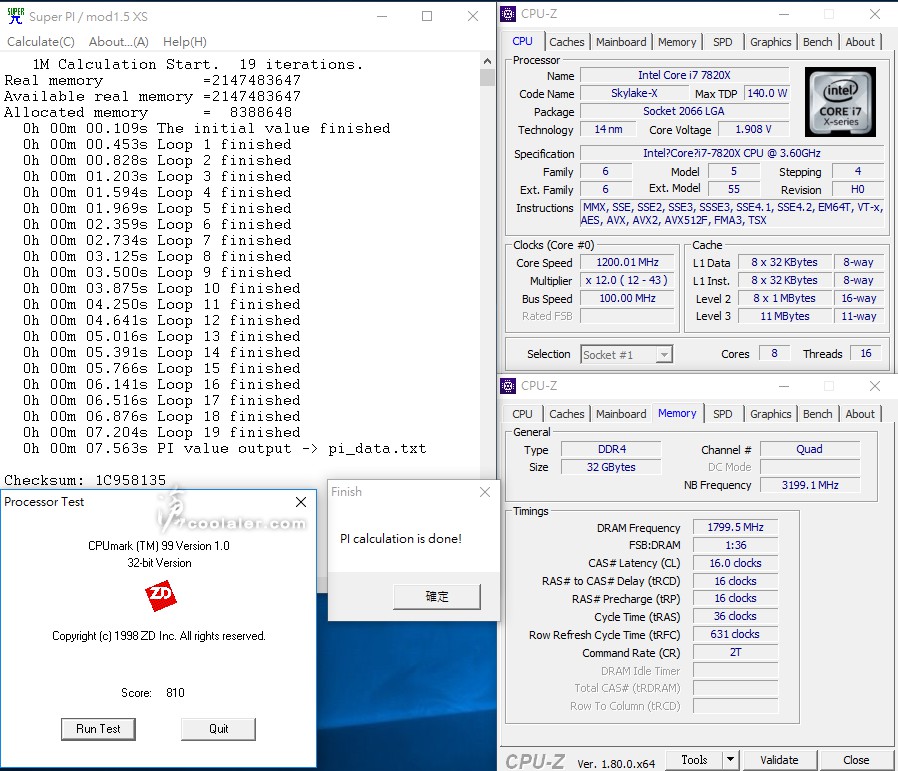
Task: Click the Package value Socket 2066 LGA
Action: coord(684,111)
